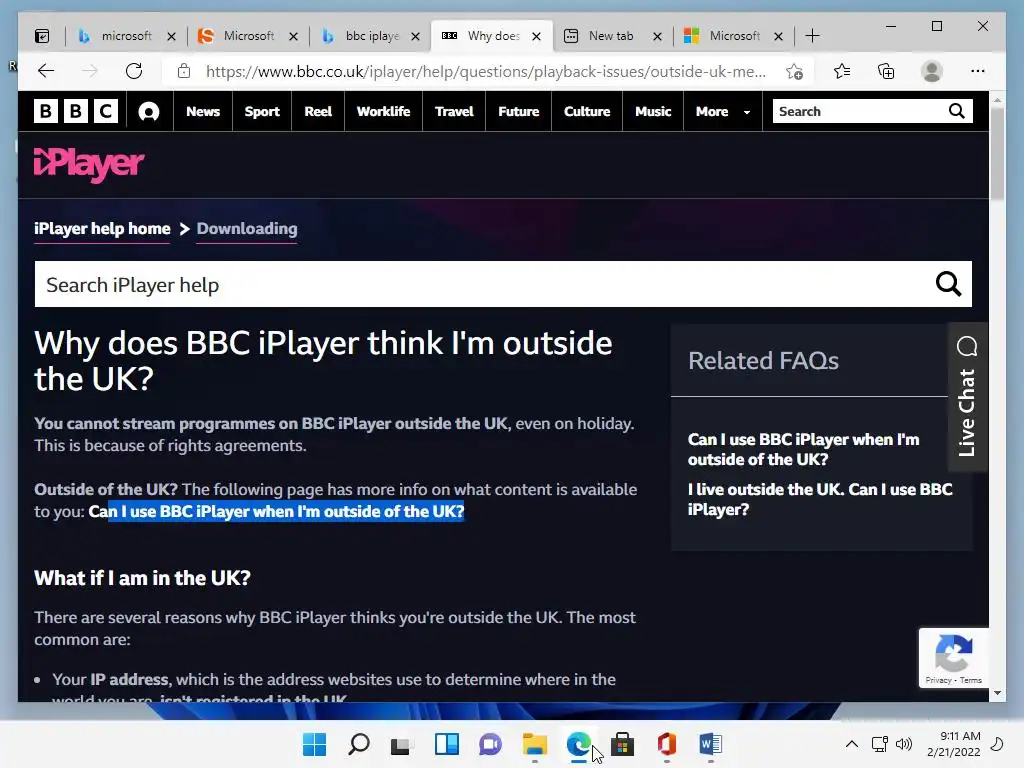Open Microsoft Store from the taskbar

(622, 744)
